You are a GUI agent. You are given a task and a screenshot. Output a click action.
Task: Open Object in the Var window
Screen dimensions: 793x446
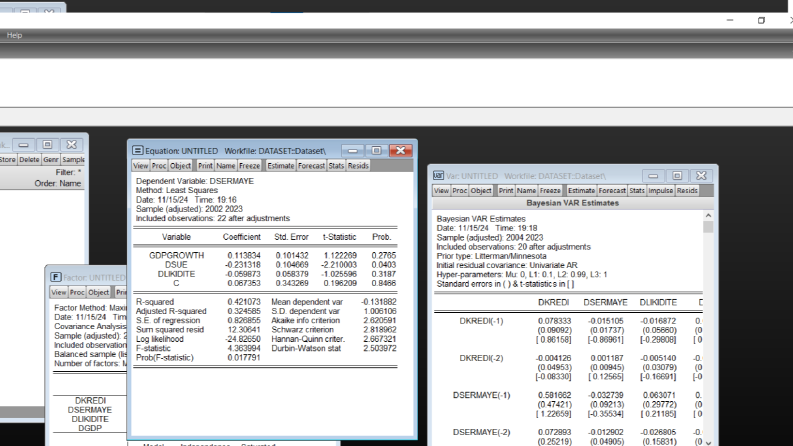480,191
